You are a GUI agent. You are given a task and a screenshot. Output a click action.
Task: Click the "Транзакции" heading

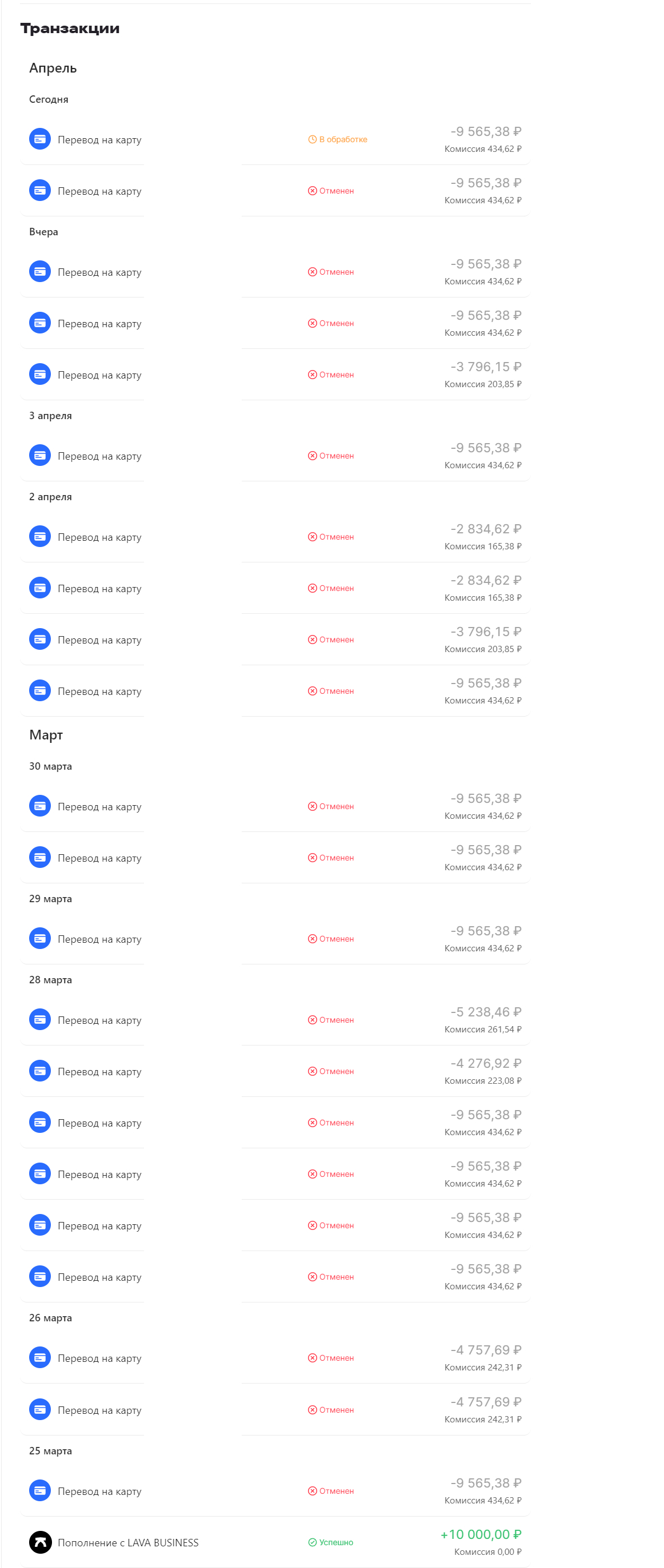point(70,29)
